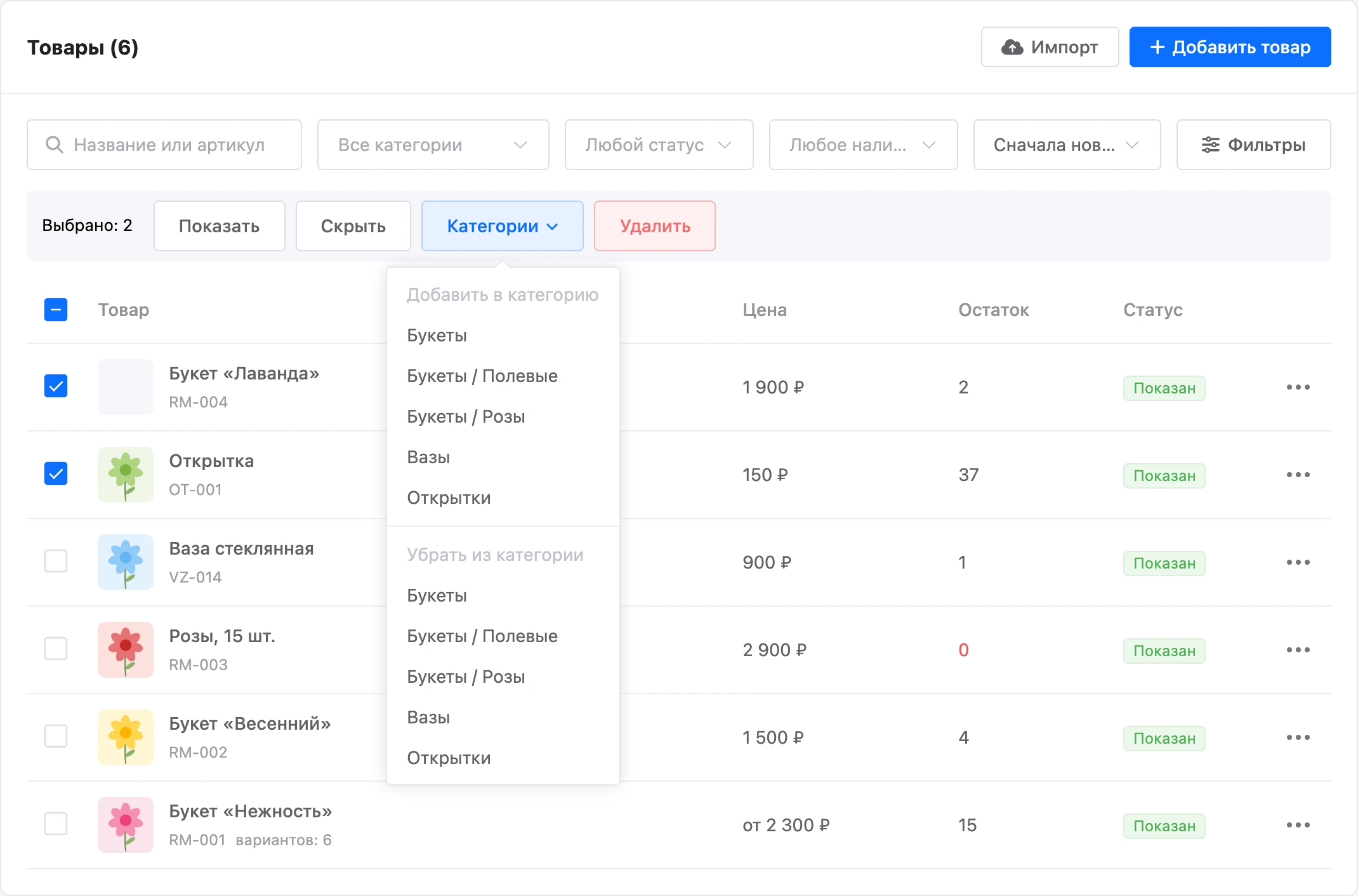
Task: Open the Сначала нов... sorting dropdown
Action: tap(1067, 145)
